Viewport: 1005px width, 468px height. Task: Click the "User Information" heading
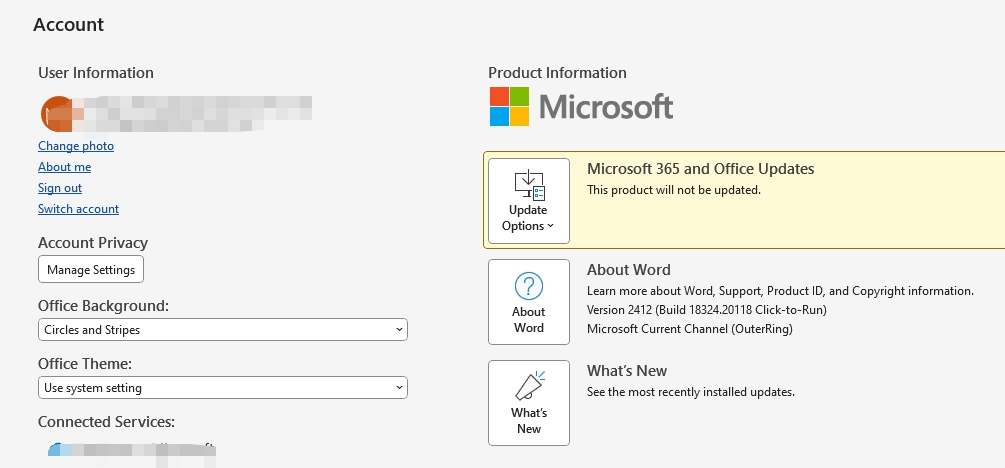coord(96,72)
